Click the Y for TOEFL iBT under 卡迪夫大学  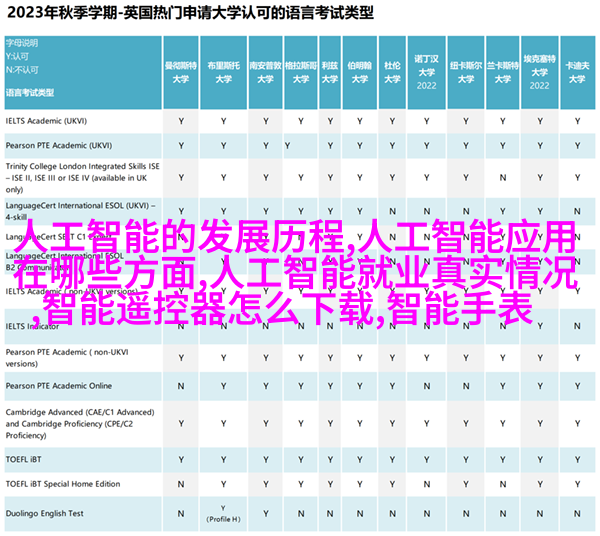577,459
